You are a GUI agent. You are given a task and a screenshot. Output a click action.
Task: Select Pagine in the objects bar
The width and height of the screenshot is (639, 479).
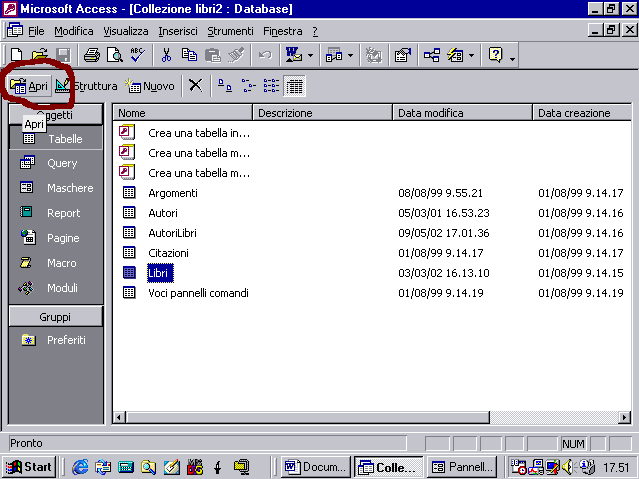click(x=56, y=238)
